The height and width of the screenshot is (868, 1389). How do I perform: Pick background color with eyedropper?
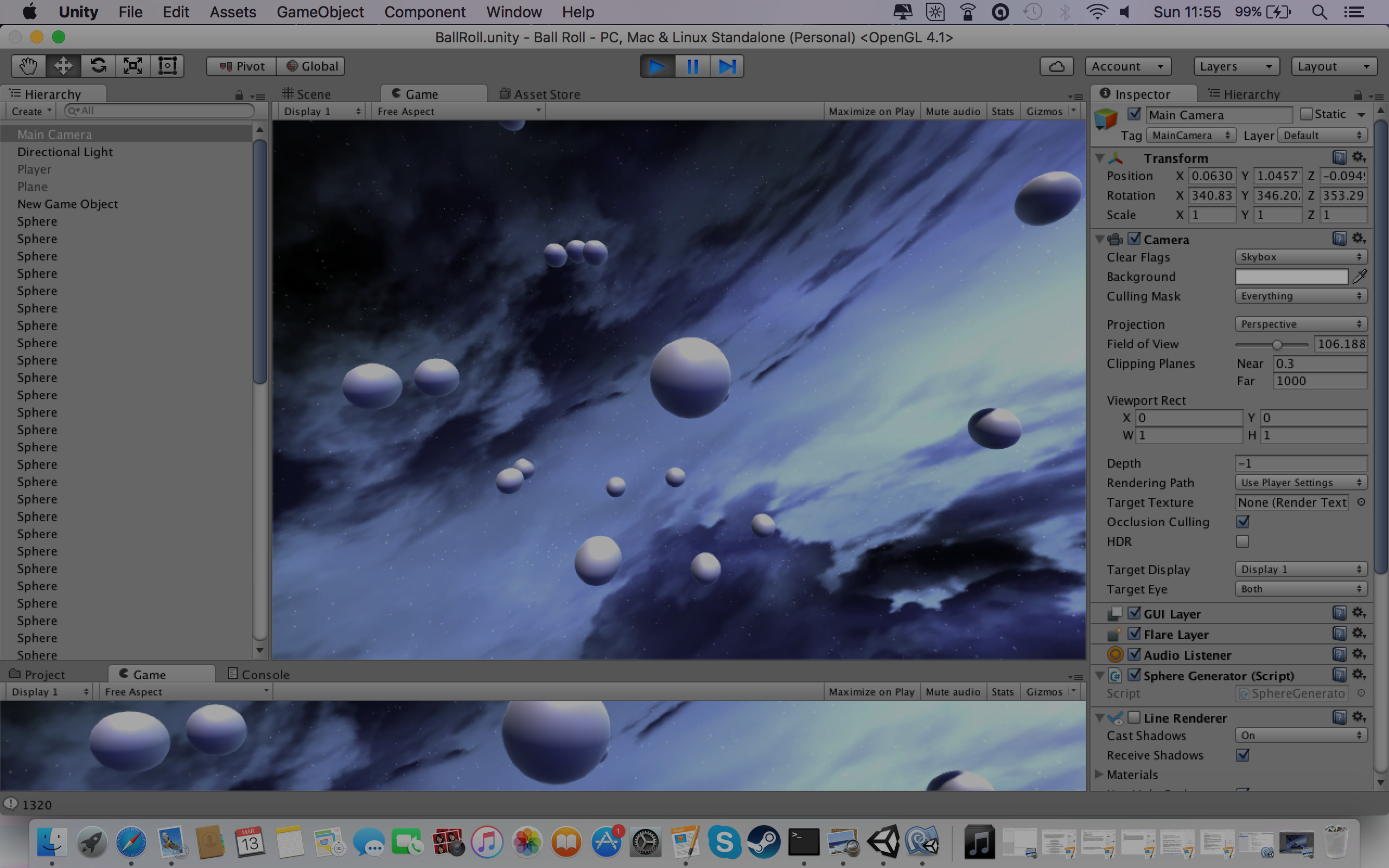coord(1360,277)
